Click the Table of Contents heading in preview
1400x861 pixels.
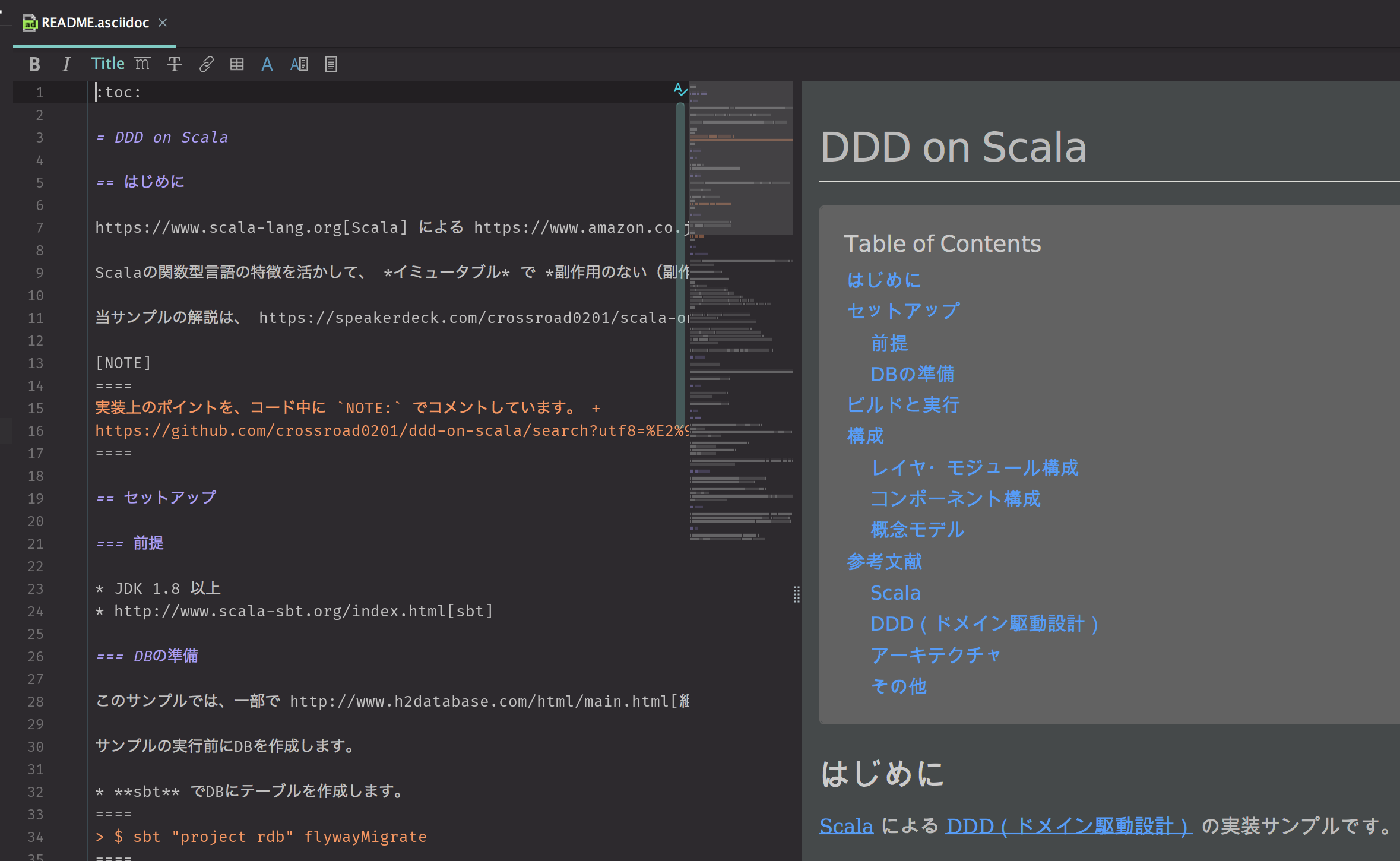tap(942, 243)
